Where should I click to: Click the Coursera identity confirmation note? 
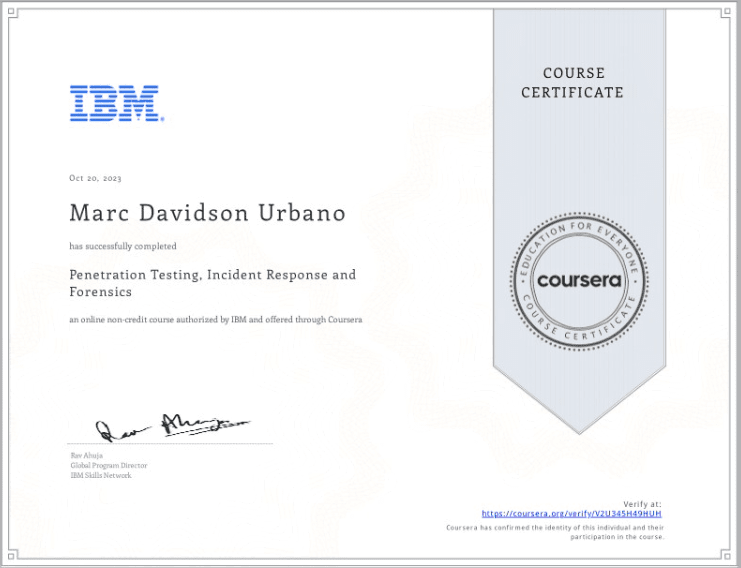coord(555,532)
